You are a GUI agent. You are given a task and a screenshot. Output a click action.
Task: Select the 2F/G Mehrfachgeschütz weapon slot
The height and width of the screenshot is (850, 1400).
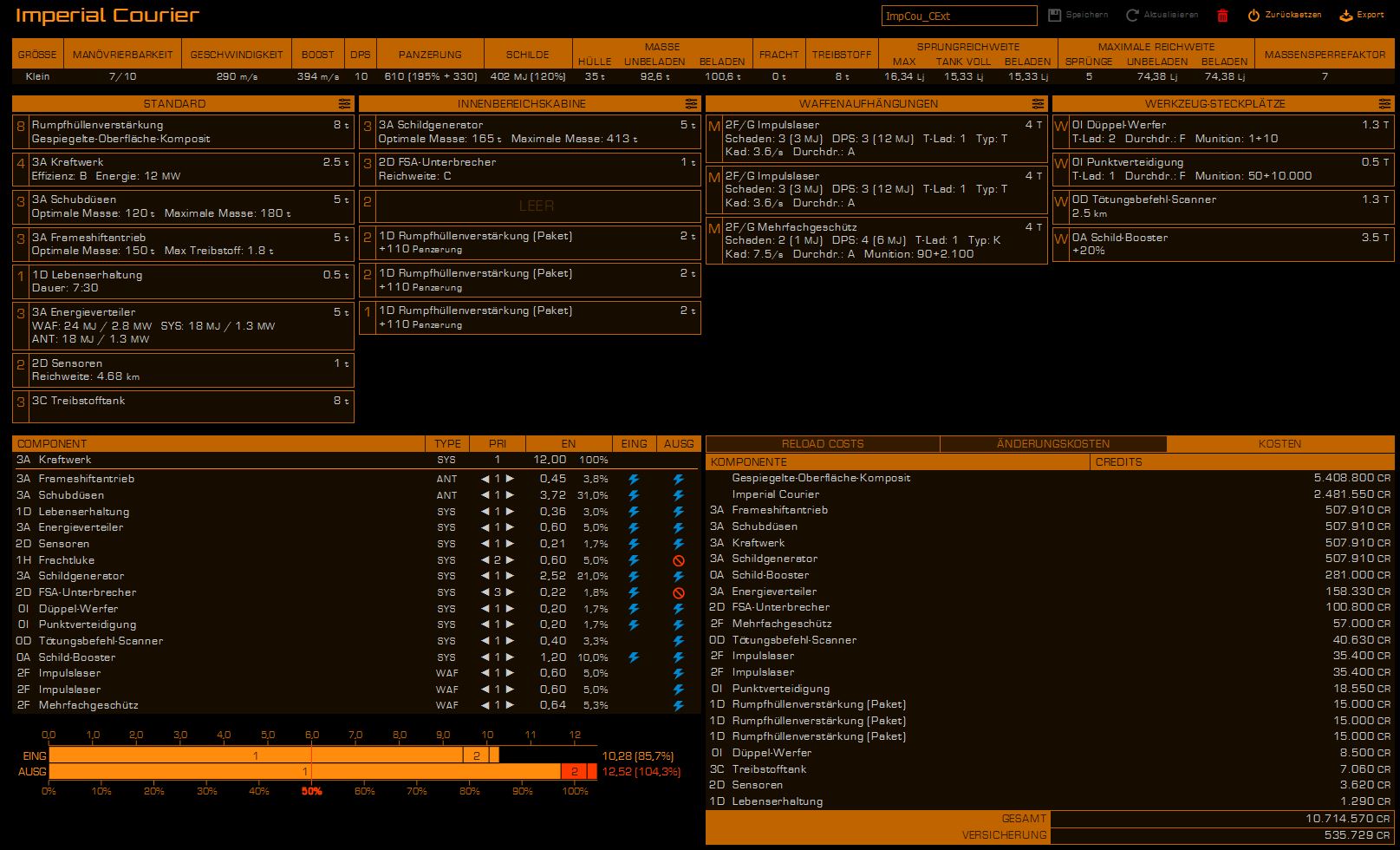click(x=876, y=241)
